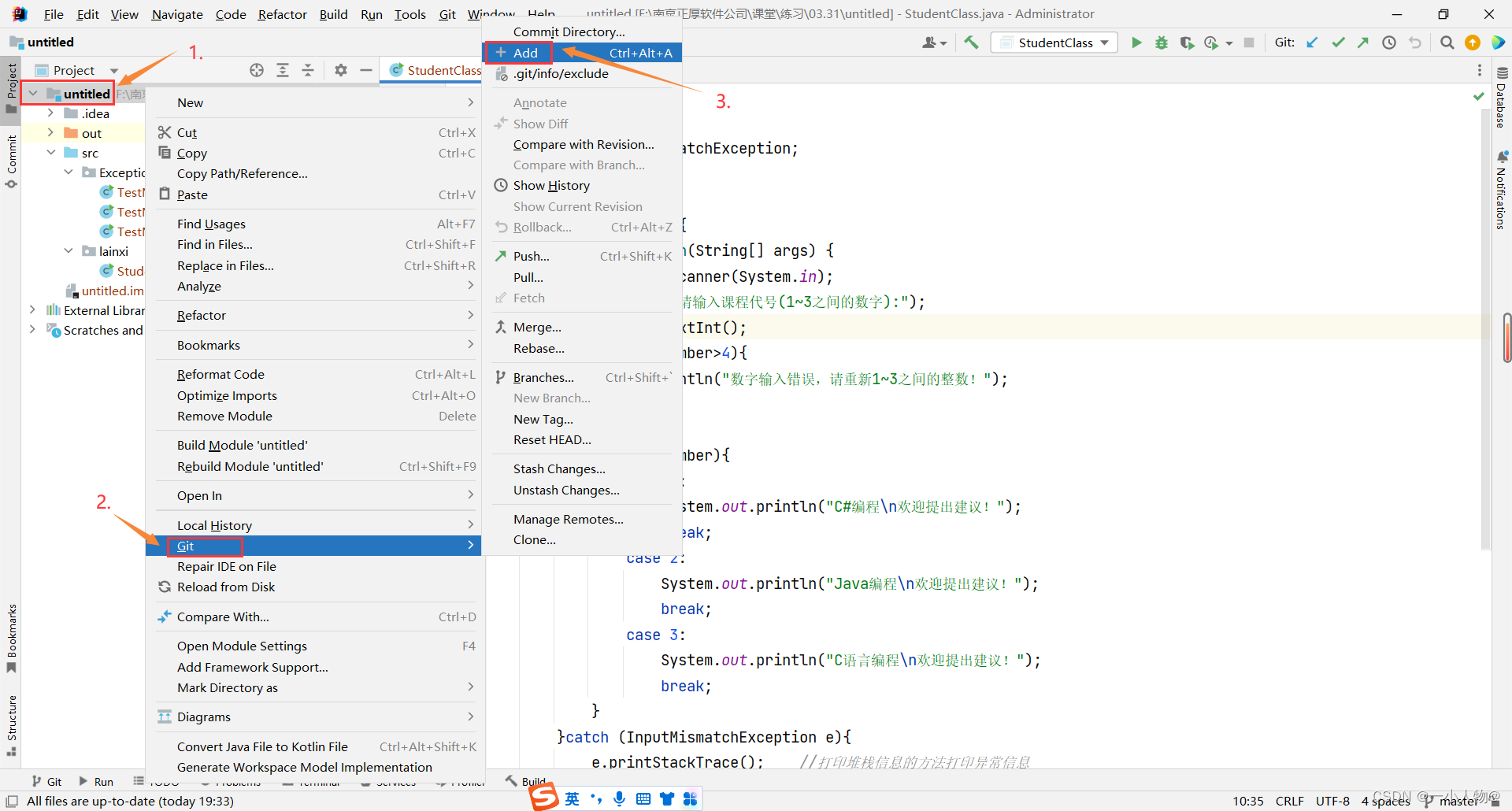Open Git Show History clock icon
The image size is (1512, 811).
pos(1389,43)
